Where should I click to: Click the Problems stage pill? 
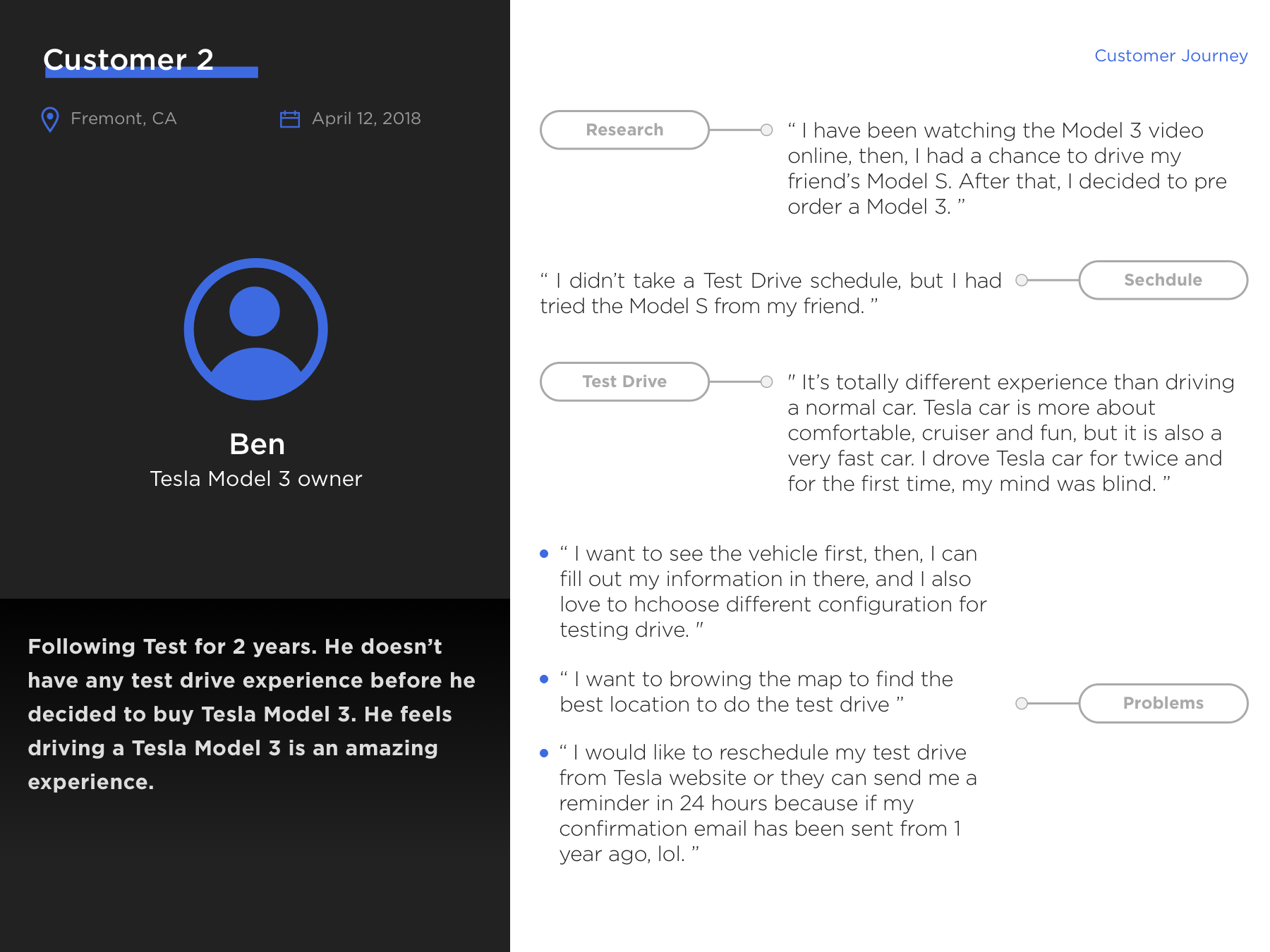point(1163,703)
